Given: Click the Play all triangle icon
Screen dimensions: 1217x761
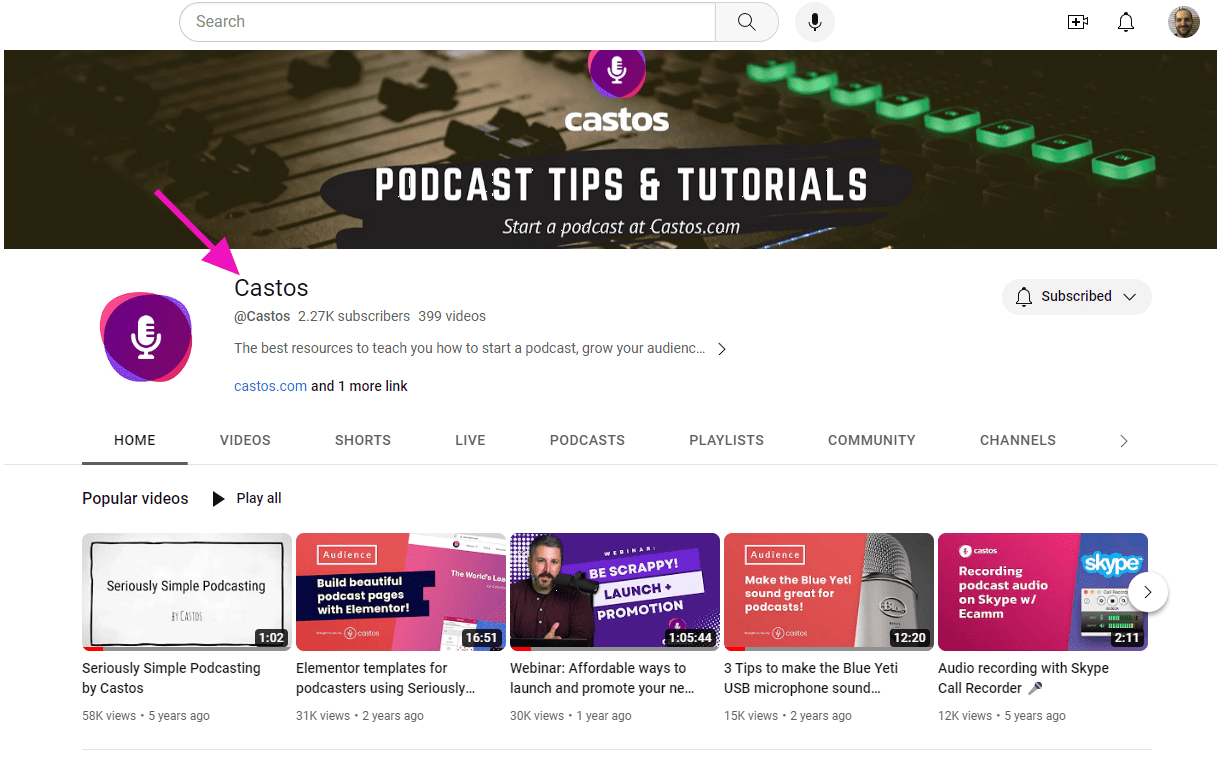Looking at the screenshot, I should (218, 498).
